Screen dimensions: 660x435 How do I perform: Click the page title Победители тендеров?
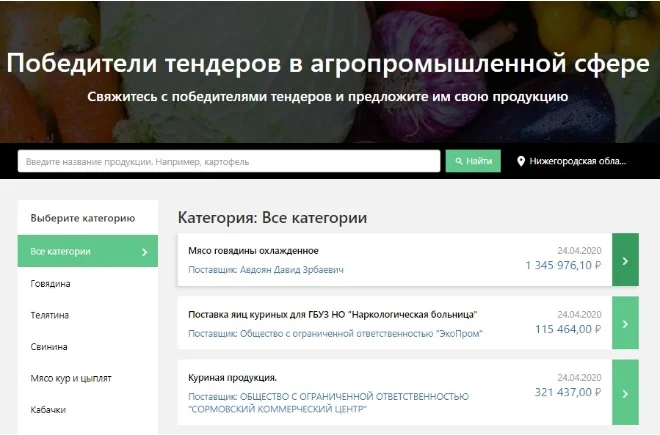(x=328, y=63)
